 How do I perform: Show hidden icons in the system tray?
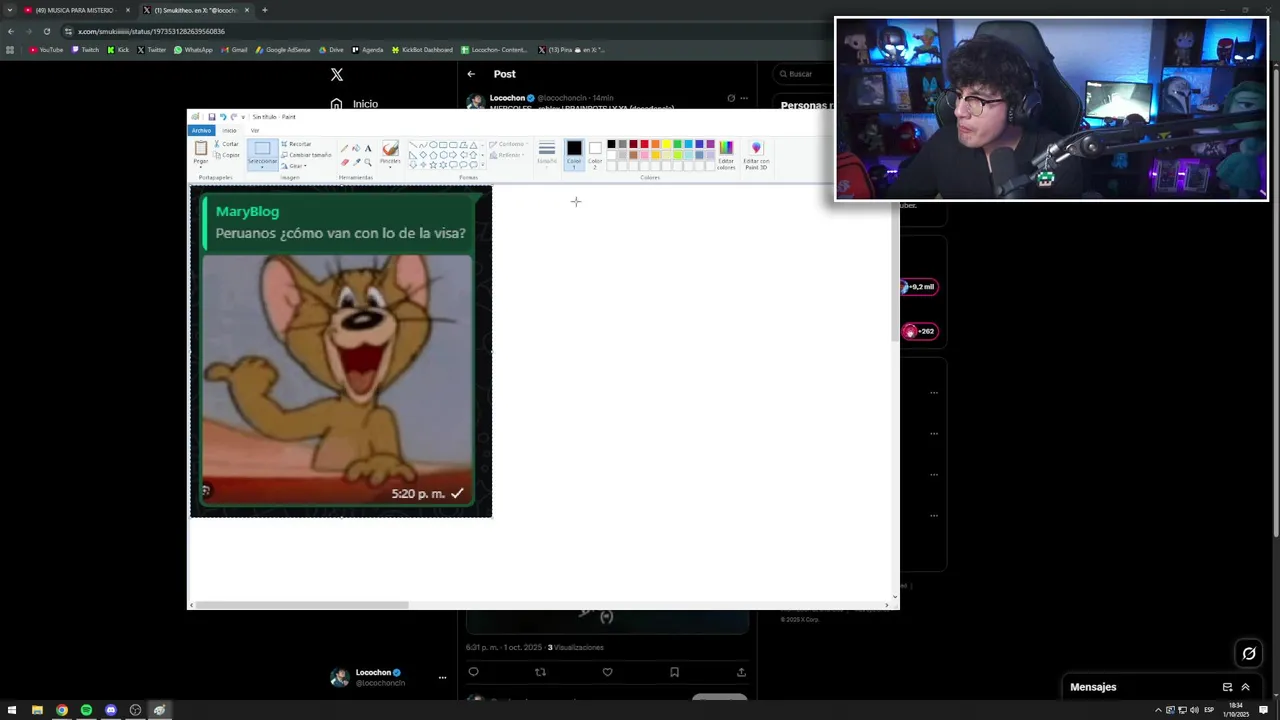click(x=1158, y=710)
